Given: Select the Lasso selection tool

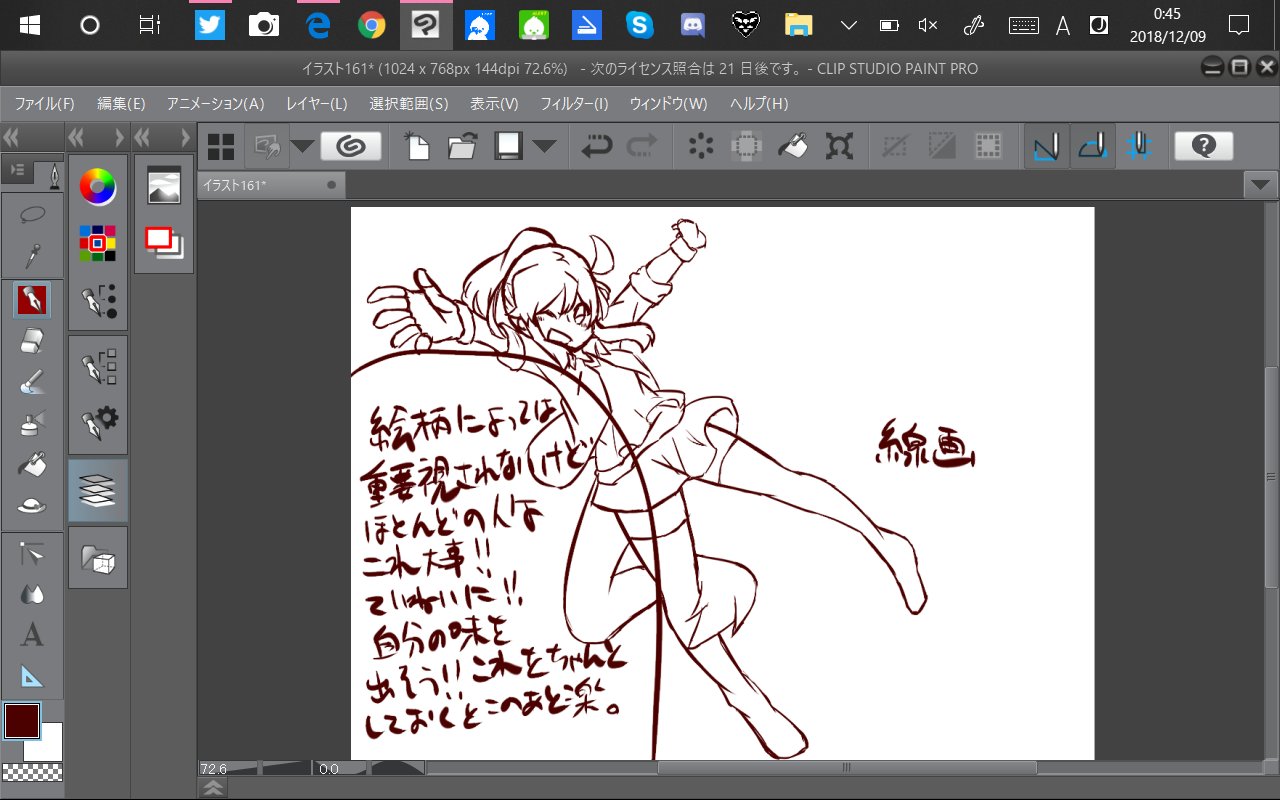Looking at the screenshot, I should [x=32, y=213].
